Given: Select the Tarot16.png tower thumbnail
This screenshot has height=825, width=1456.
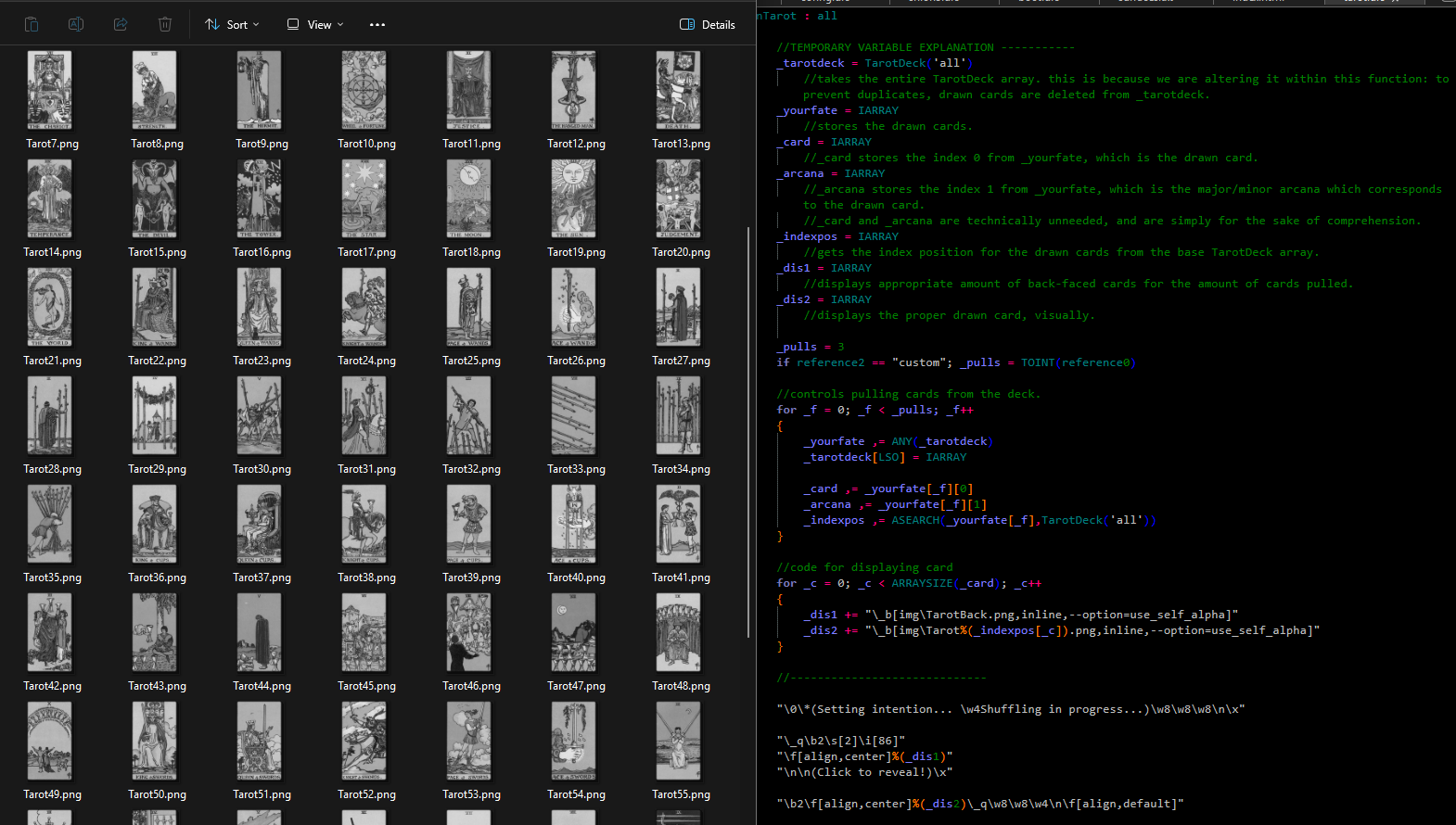Looking at the screenshot, I should pyautogui.click(x=260, y=198).
